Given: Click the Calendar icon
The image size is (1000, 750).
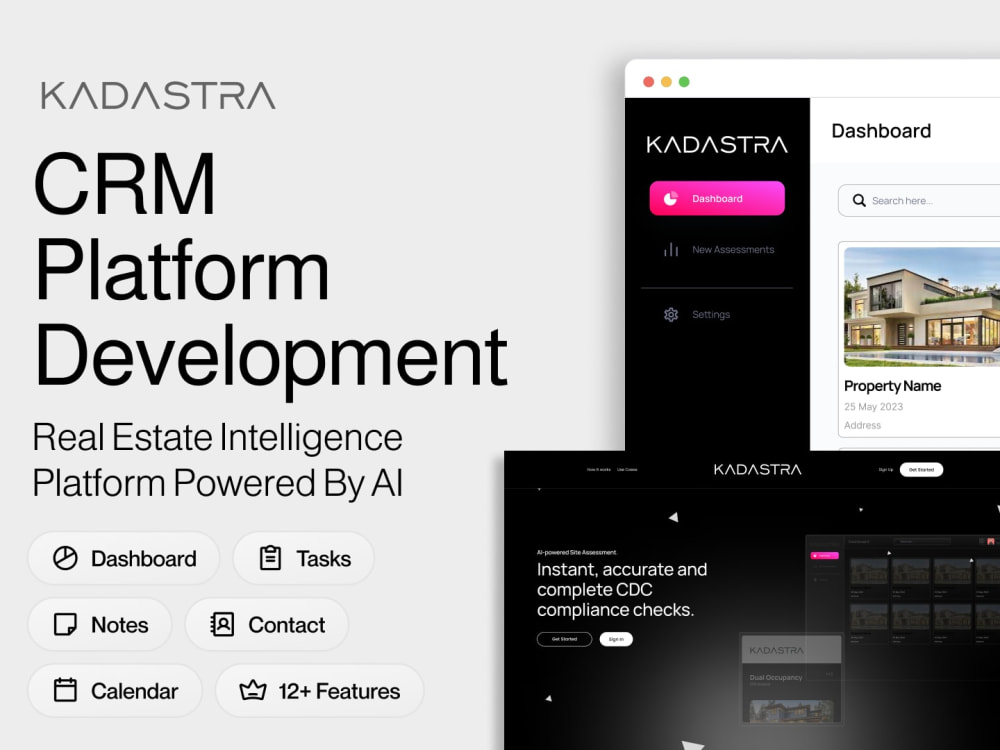Looking at the screenshot, I should click(64, 690).
